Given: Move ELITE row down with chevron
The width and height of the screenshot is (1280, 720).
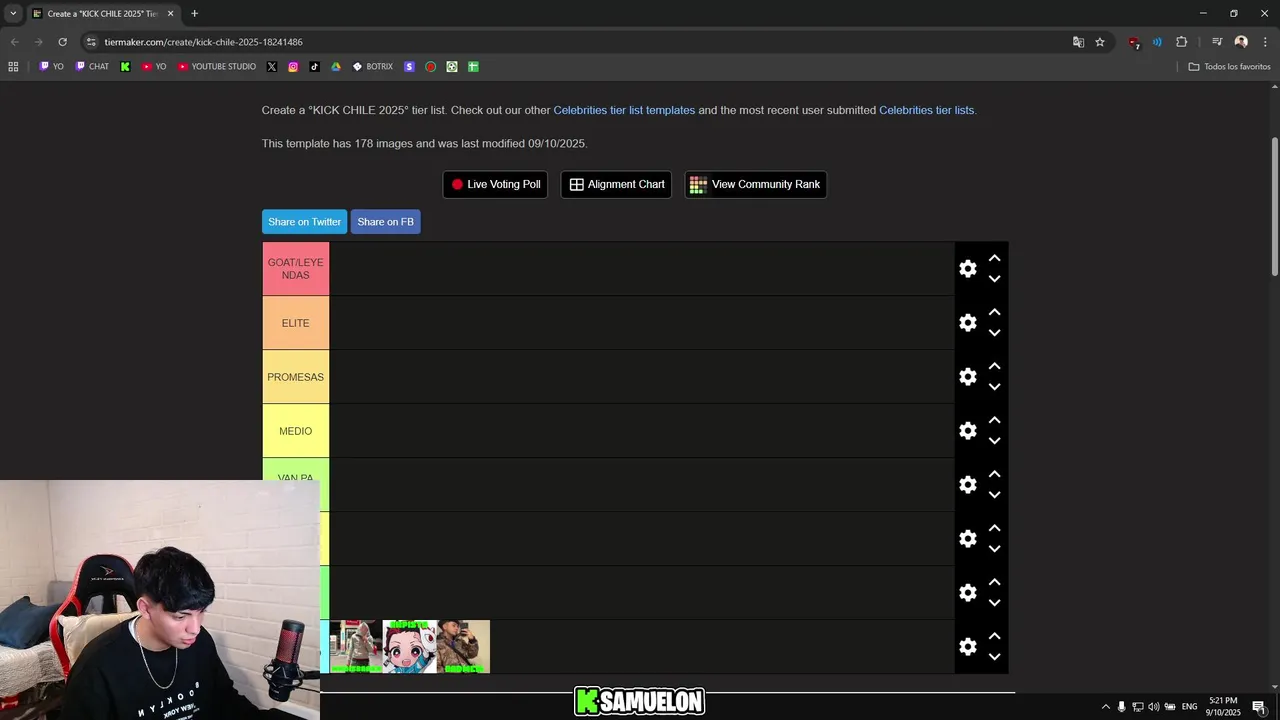Looking at the screenshot, I should 994,333.
